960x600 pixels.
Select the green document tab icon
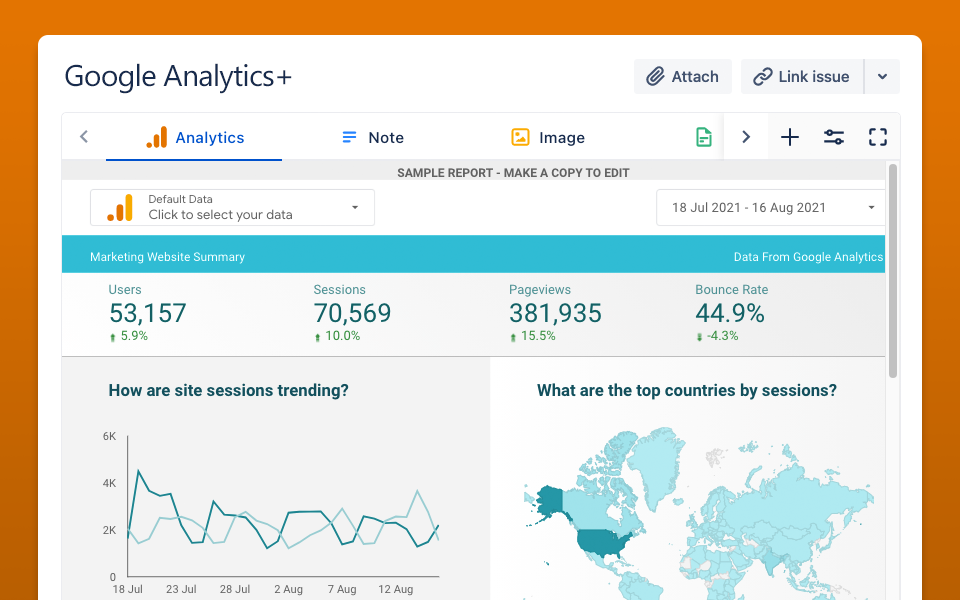pos(704,137)
